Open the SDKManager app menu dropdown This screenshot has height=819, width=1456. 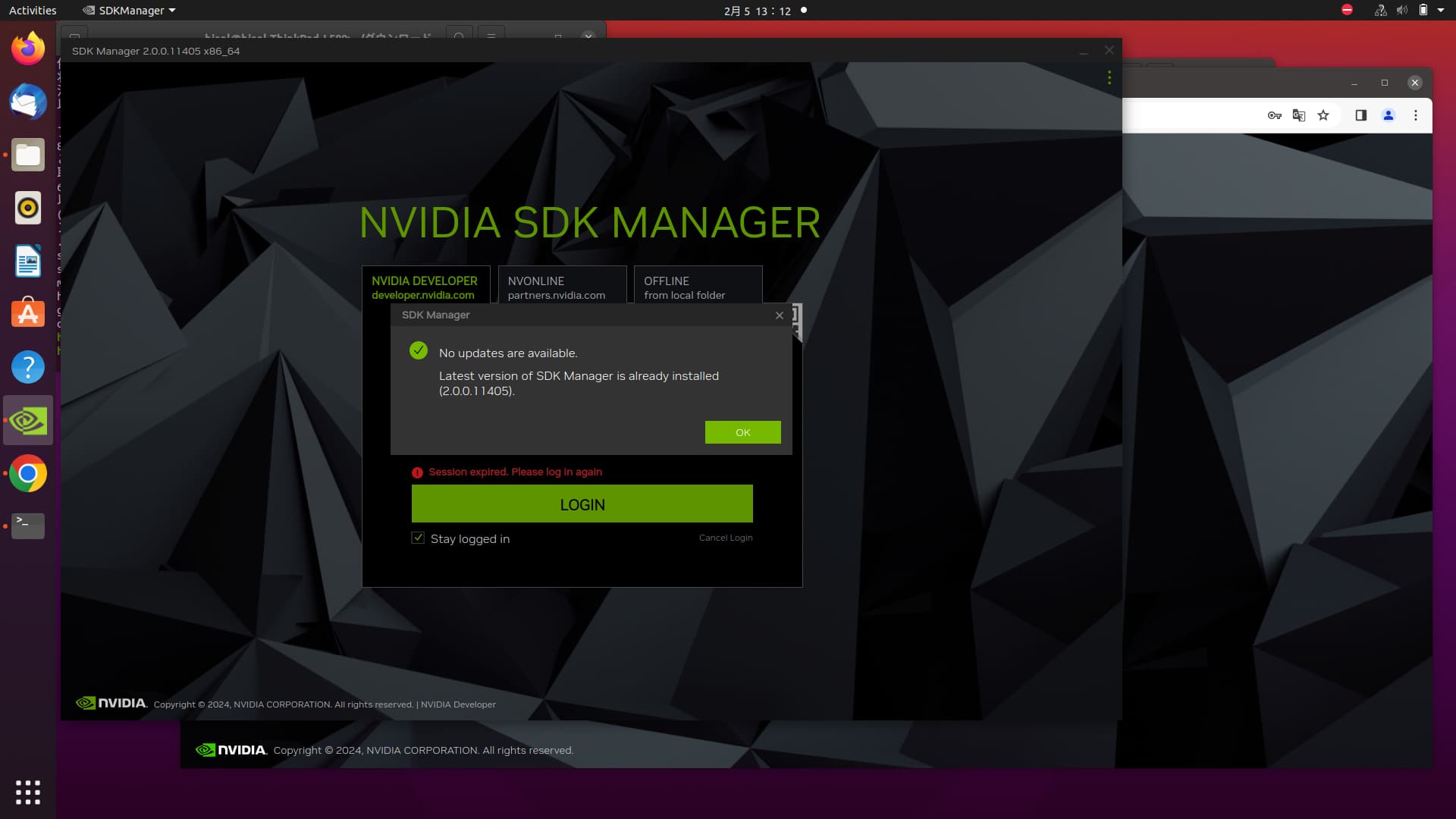[129, 11]
